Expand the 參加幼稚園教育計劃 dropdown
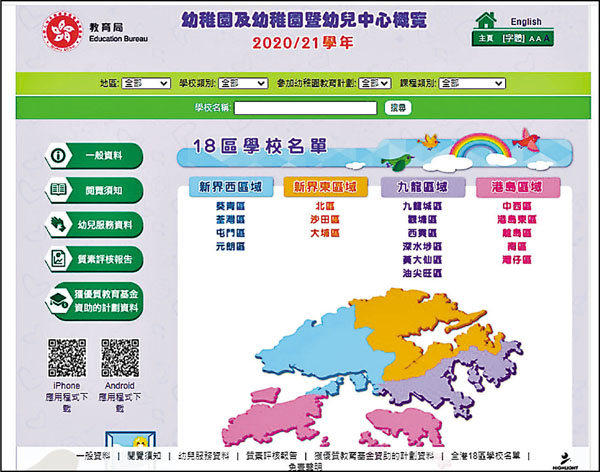Viewport: 600px width, 472px height. (x=374, y=84)
